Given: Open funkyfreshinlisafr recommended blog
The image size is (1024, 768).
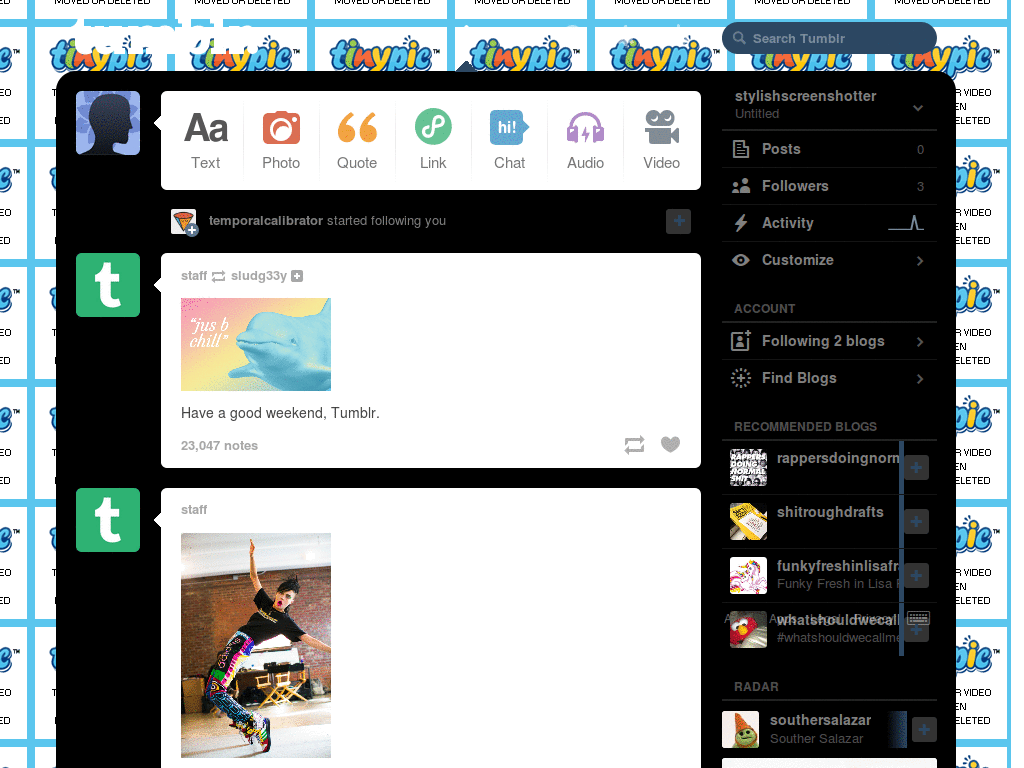Looking at the screenshot, I should [838, 566].
